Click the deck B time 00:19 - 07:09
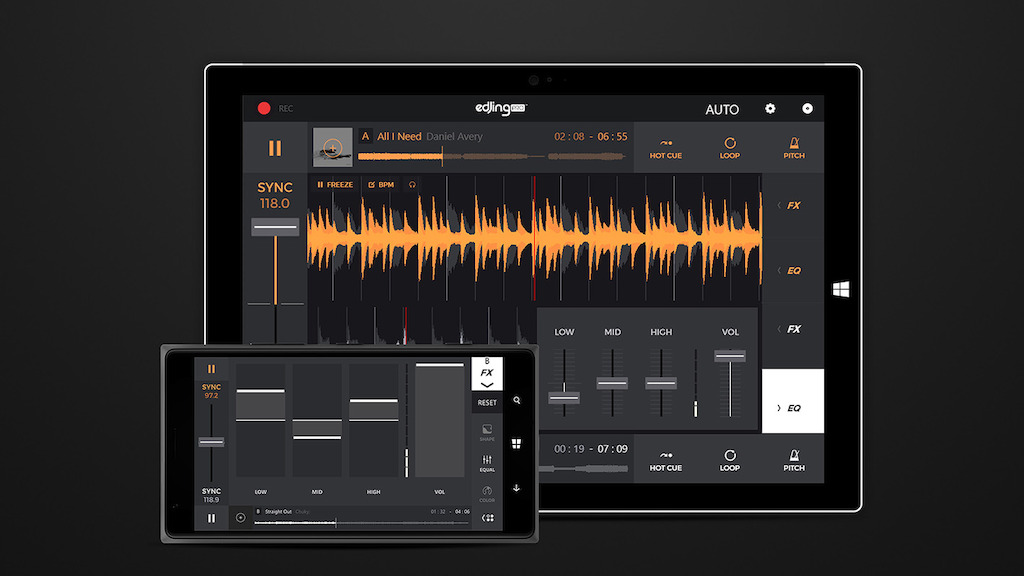The image size is (1024, 576). (x=590, y=449)
